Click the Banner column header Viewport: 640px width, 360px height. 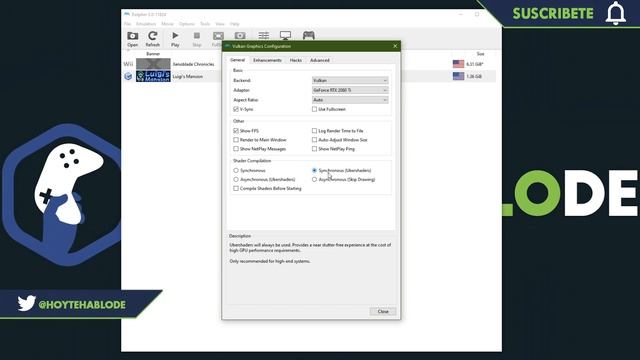(x=153, y=54)
